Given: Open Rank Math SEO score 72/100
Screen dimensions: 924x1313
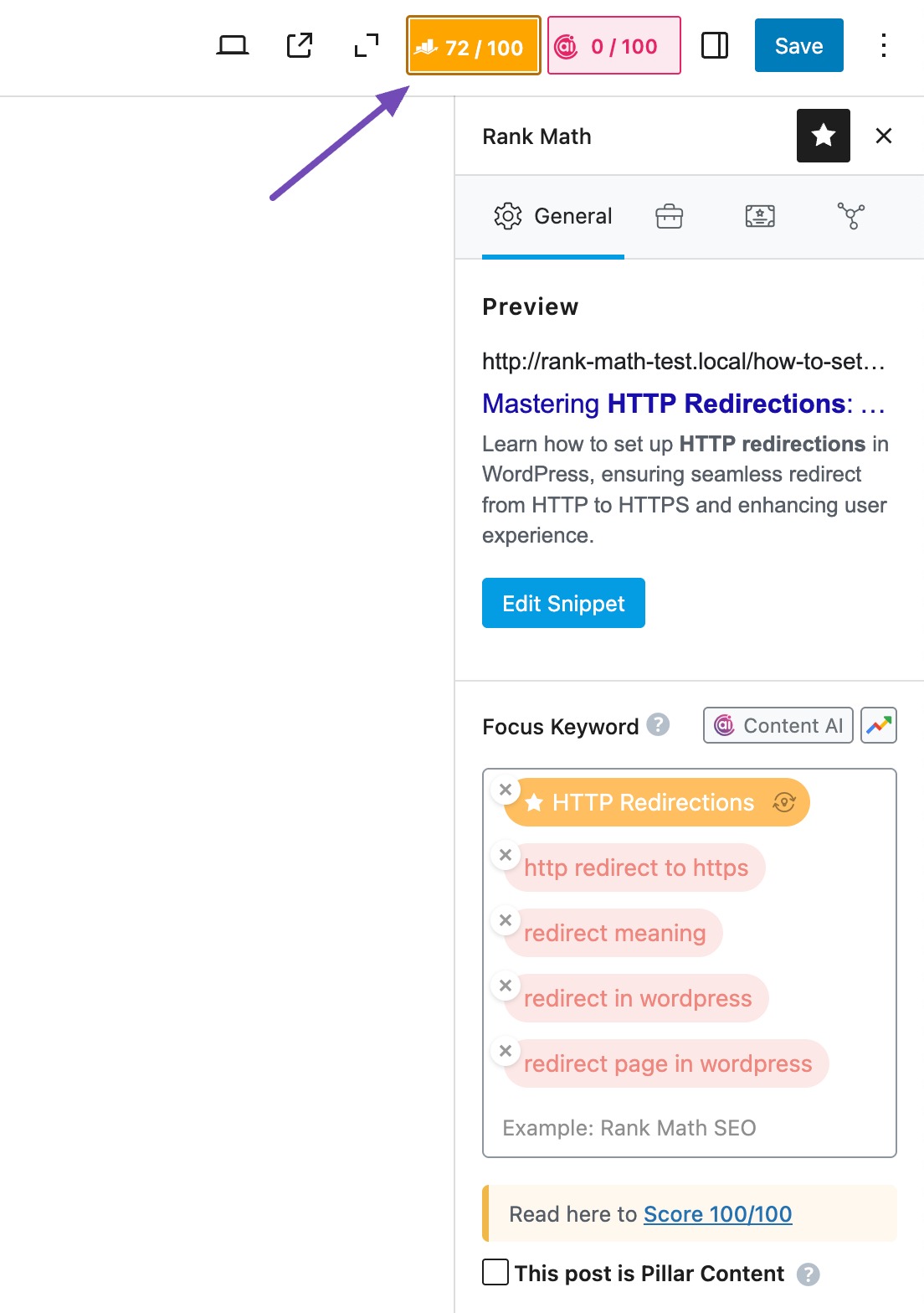Looking at the screenshot, I should (474, 46).
